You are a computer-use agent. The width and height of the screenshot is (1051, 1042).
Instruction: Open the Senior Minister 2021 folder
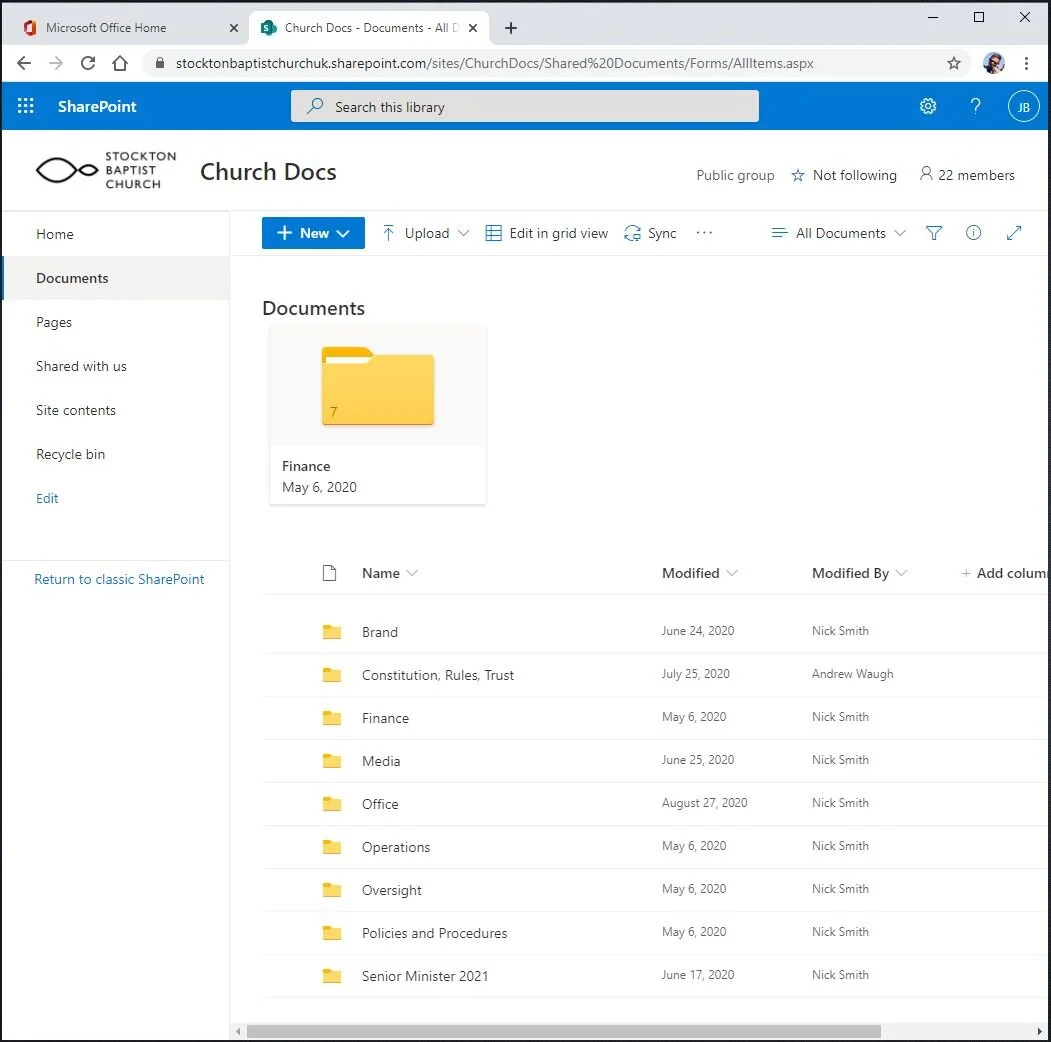(425, 976)
